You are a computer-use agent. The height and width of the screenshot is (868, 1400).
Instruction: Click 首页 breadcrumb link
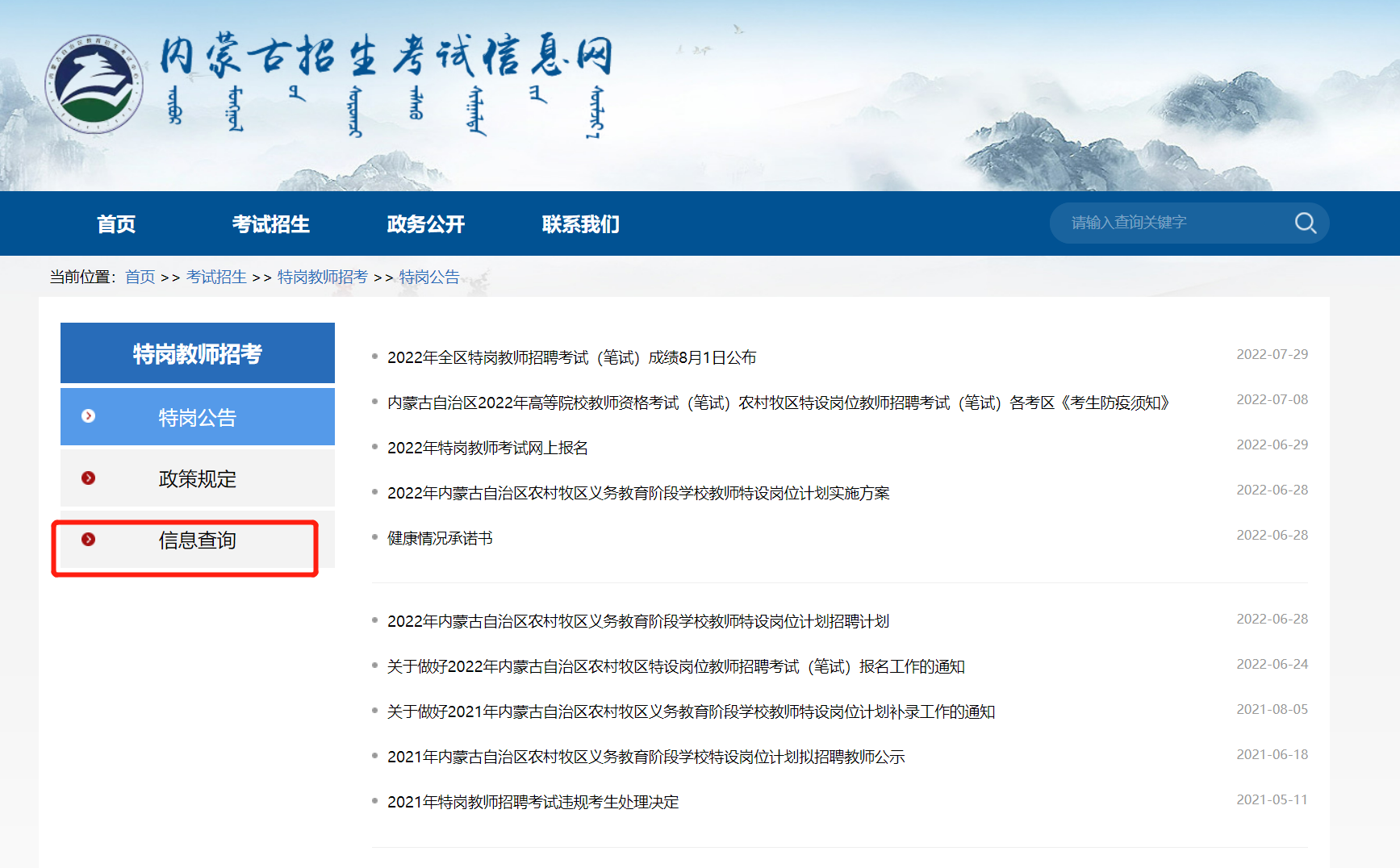point(140,278)
